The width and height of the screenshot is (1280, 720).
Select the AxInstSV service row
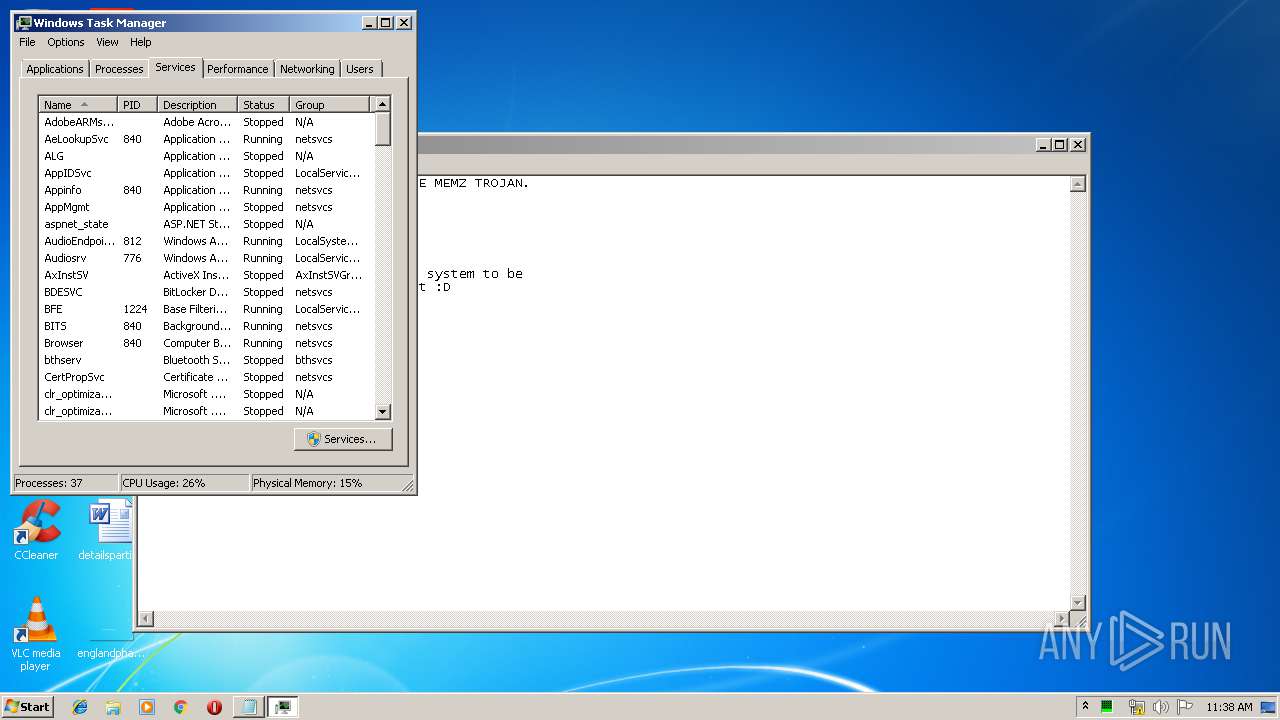tap(206, 275)
